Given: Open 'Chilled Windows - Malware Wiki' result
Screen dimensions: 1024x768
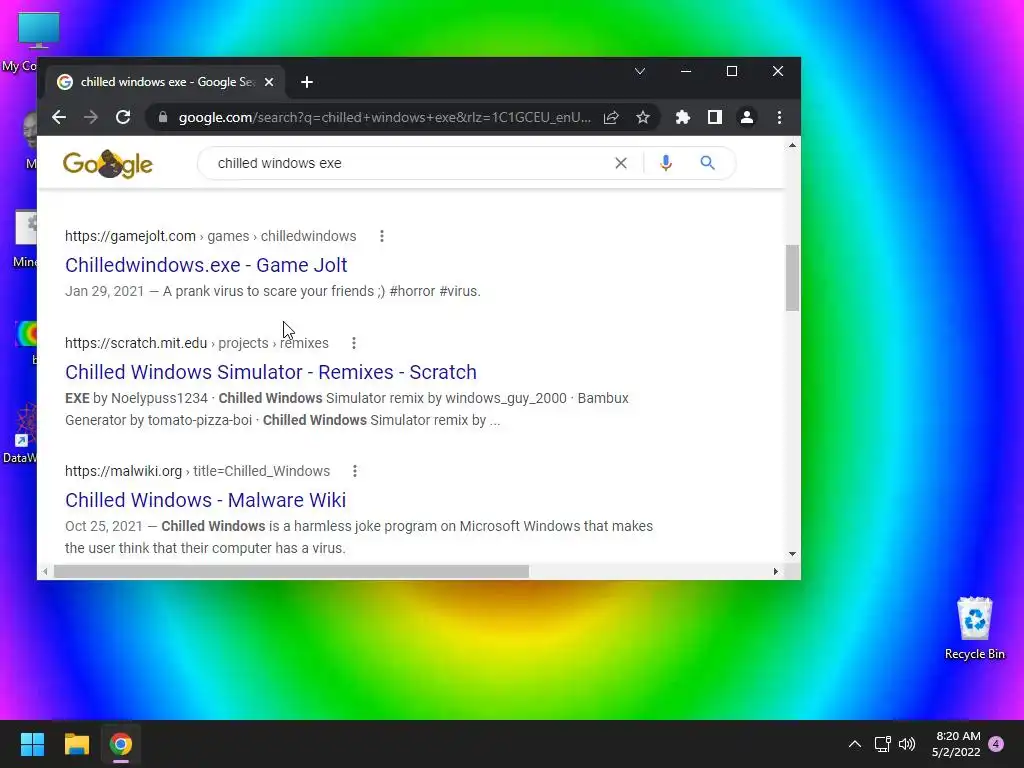Looking at the screenshot, I should 205,500.
